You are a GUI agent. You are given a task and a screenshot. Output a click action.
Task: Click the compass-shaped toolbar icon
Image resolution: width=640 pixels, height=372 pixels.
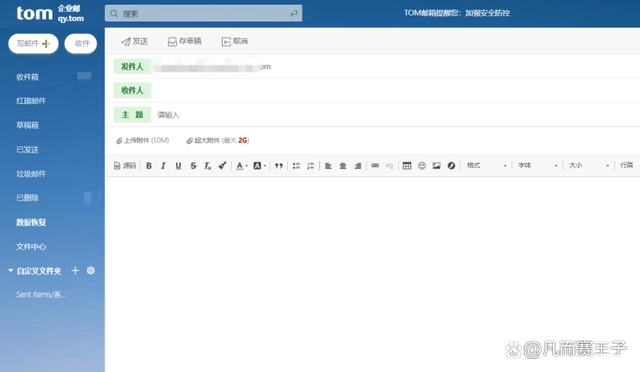pyautogui.click(x=451, y=165)
